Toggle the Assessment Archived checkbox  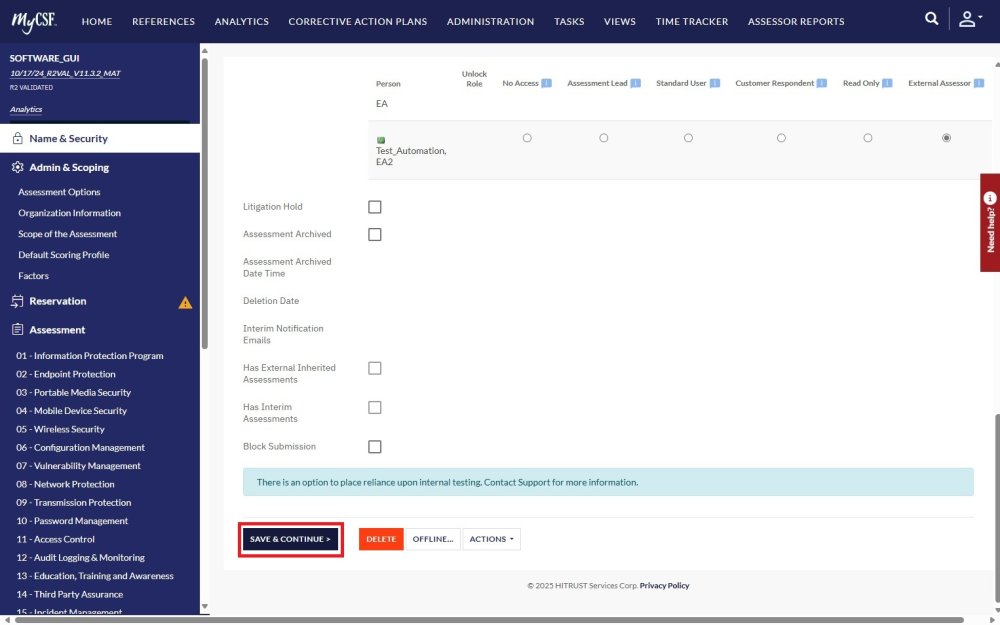(x=375, y=235)
